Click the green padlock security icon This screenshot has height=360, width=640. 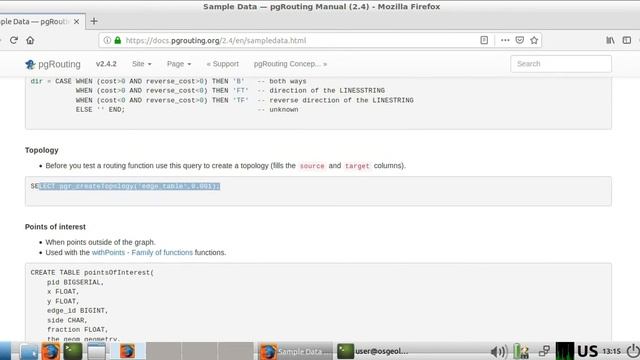point(118,40)
